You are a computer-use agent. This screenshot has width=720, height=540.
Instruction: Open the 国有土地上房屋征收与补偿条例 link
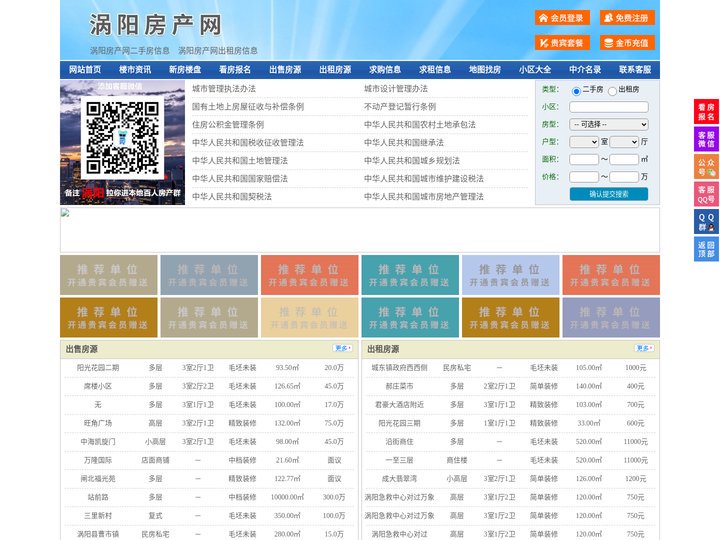click(x=248, y=107)
